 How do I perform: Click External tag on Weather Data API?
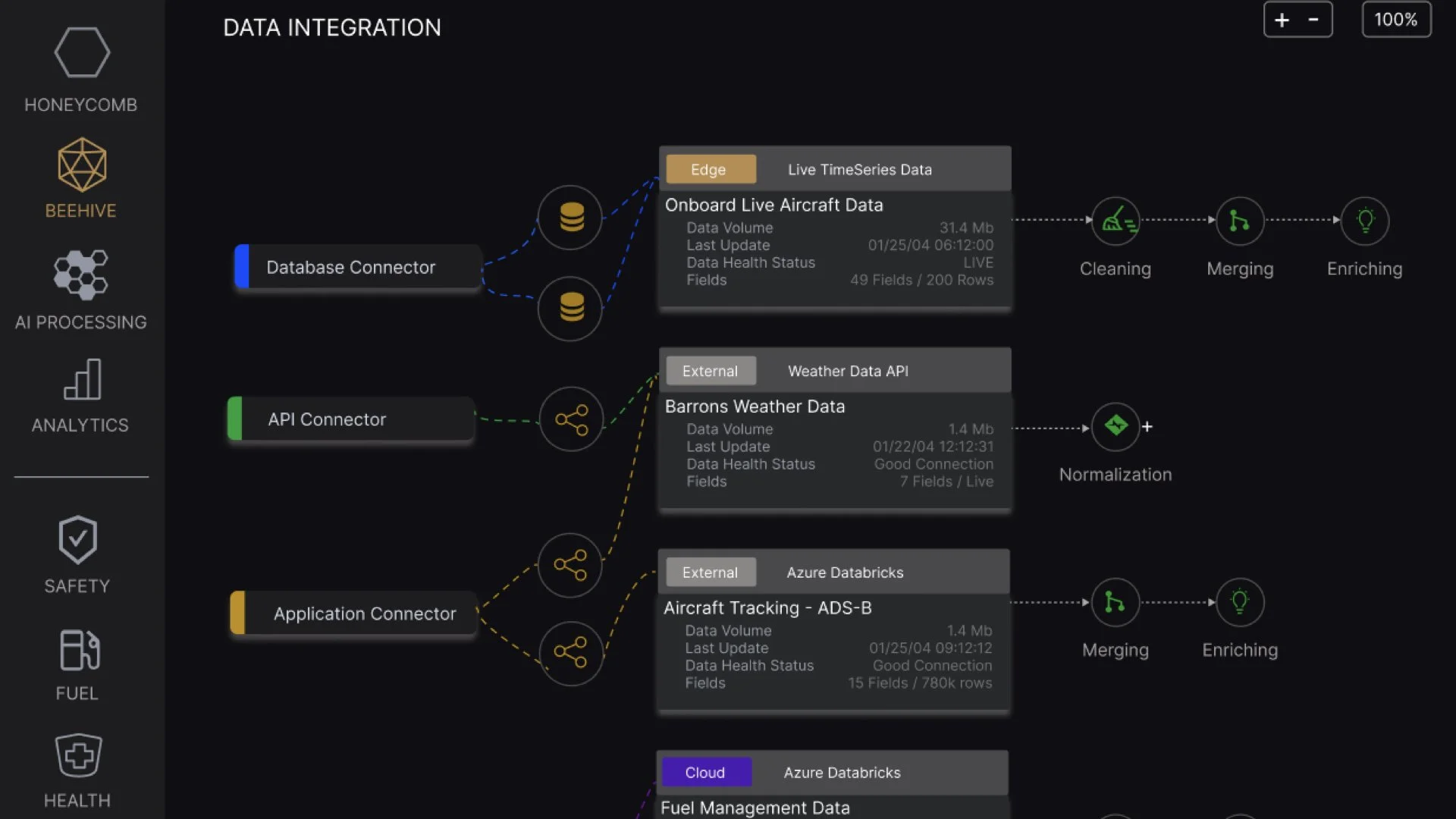tap(711, 371)
